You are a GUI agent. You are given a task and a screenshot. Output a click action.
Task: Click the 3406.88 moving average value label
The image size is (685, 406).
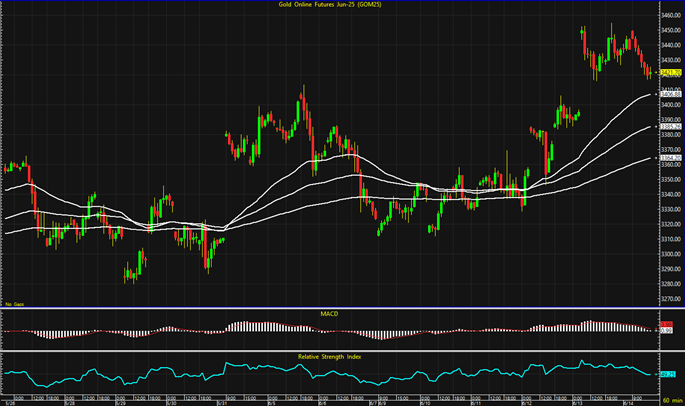coord(671,94)
